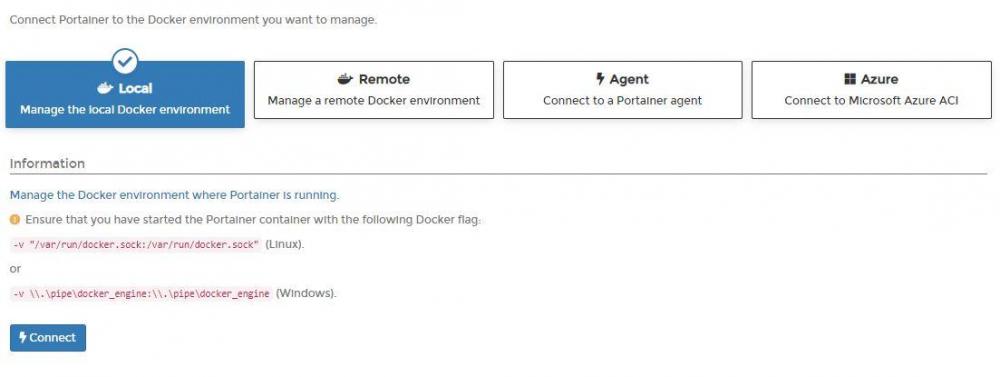
Task: Click the Docker whale icon on Local tile
Action: point(105,88)
